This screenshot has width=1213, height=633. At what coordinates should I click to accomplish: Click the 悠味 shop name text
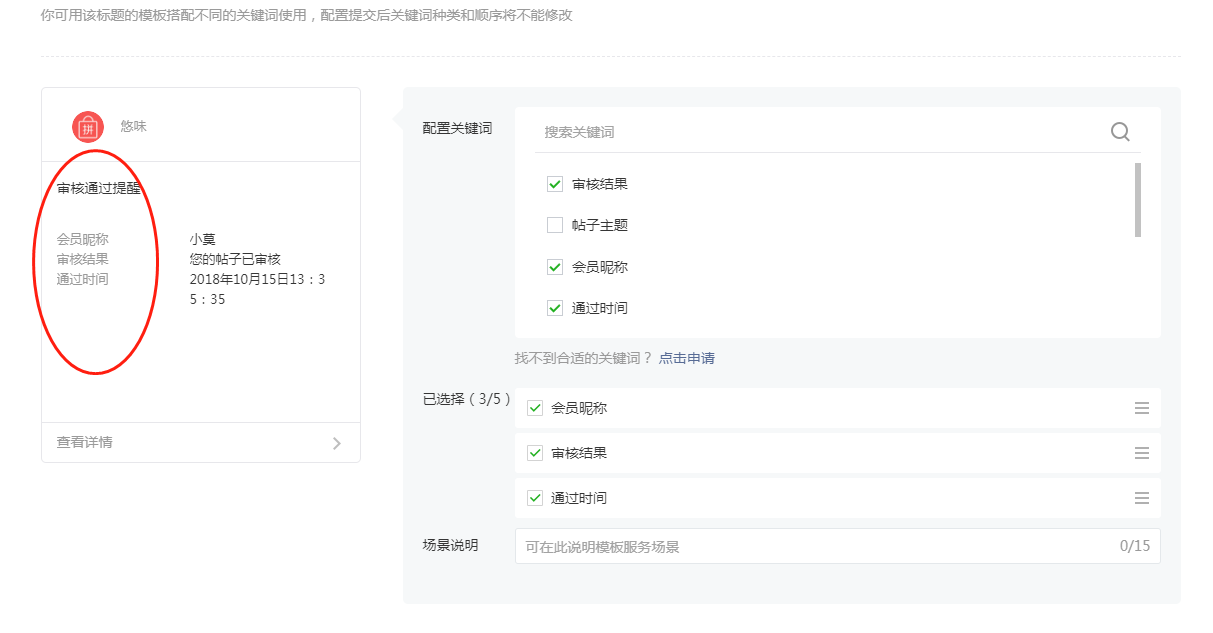coord(134,127)
